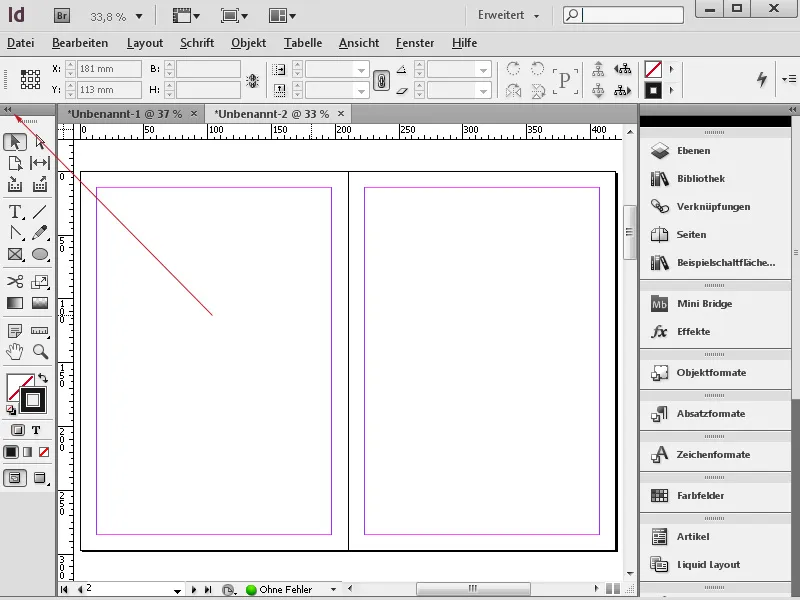This screenshot has width=800, height=600.
Task: Open the Fenster menu
Action: tap(414, 43)
